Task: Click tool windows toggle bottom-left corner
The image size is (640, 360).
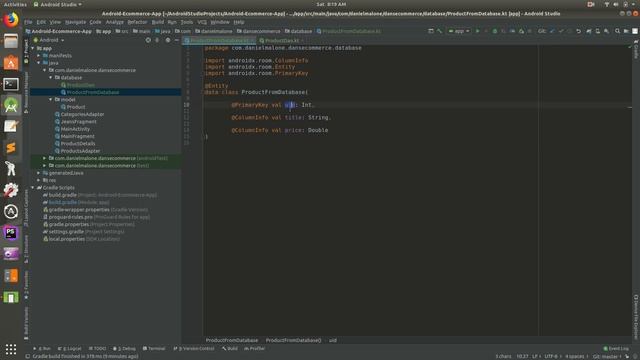Action: [27, 356]
